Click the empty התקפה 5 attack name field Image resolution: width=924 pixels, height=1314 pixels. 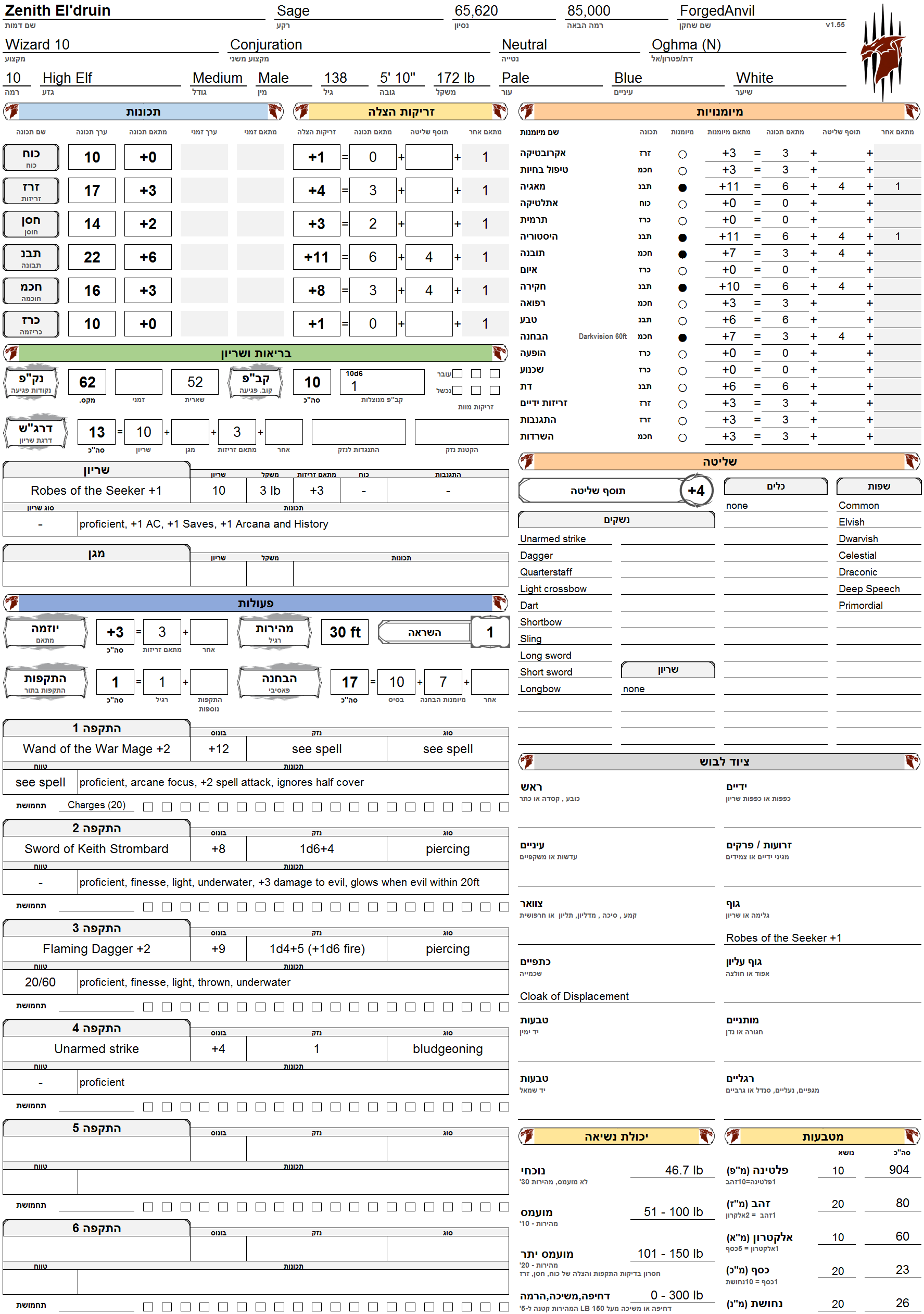96,1148
